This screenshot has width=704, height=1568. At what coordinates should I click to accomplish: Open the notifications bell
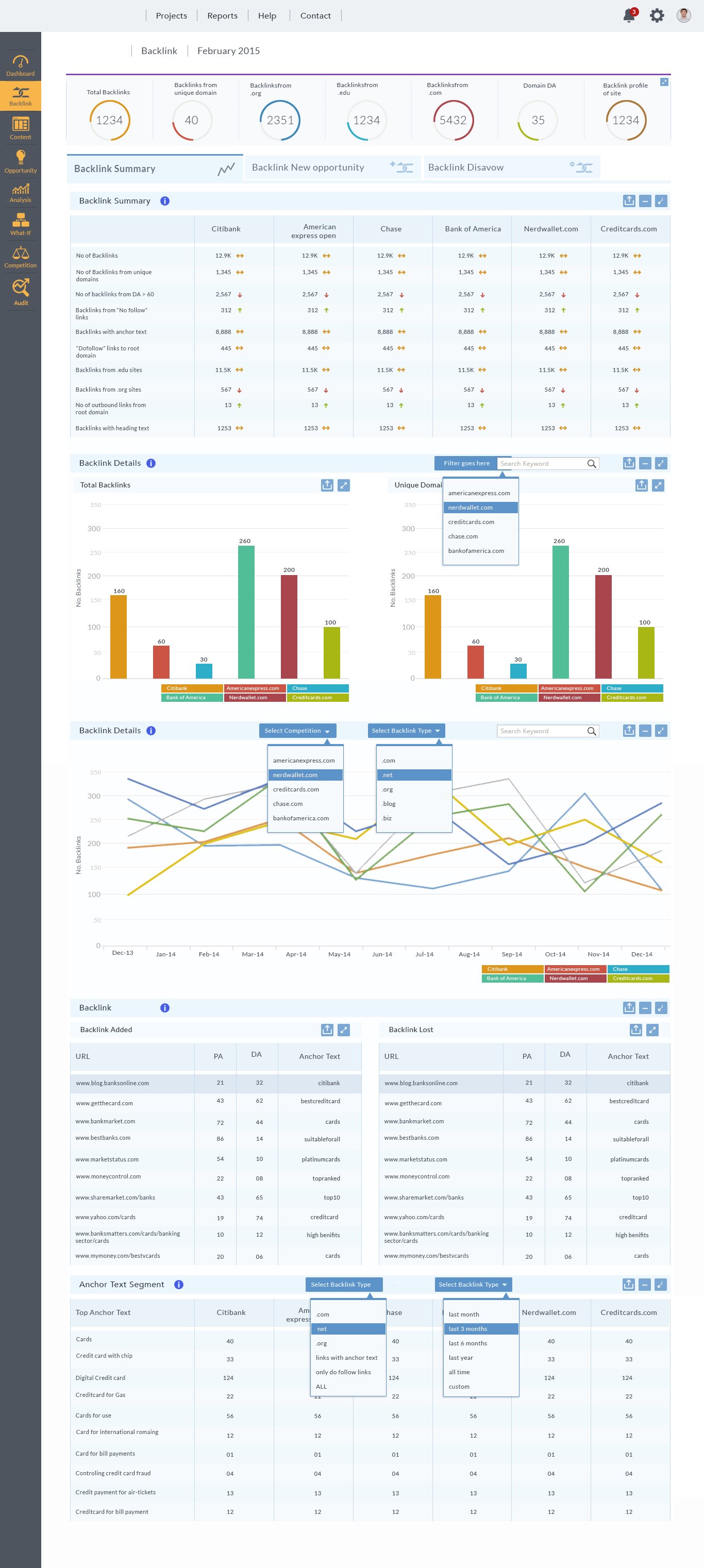[x=629, y=15]
